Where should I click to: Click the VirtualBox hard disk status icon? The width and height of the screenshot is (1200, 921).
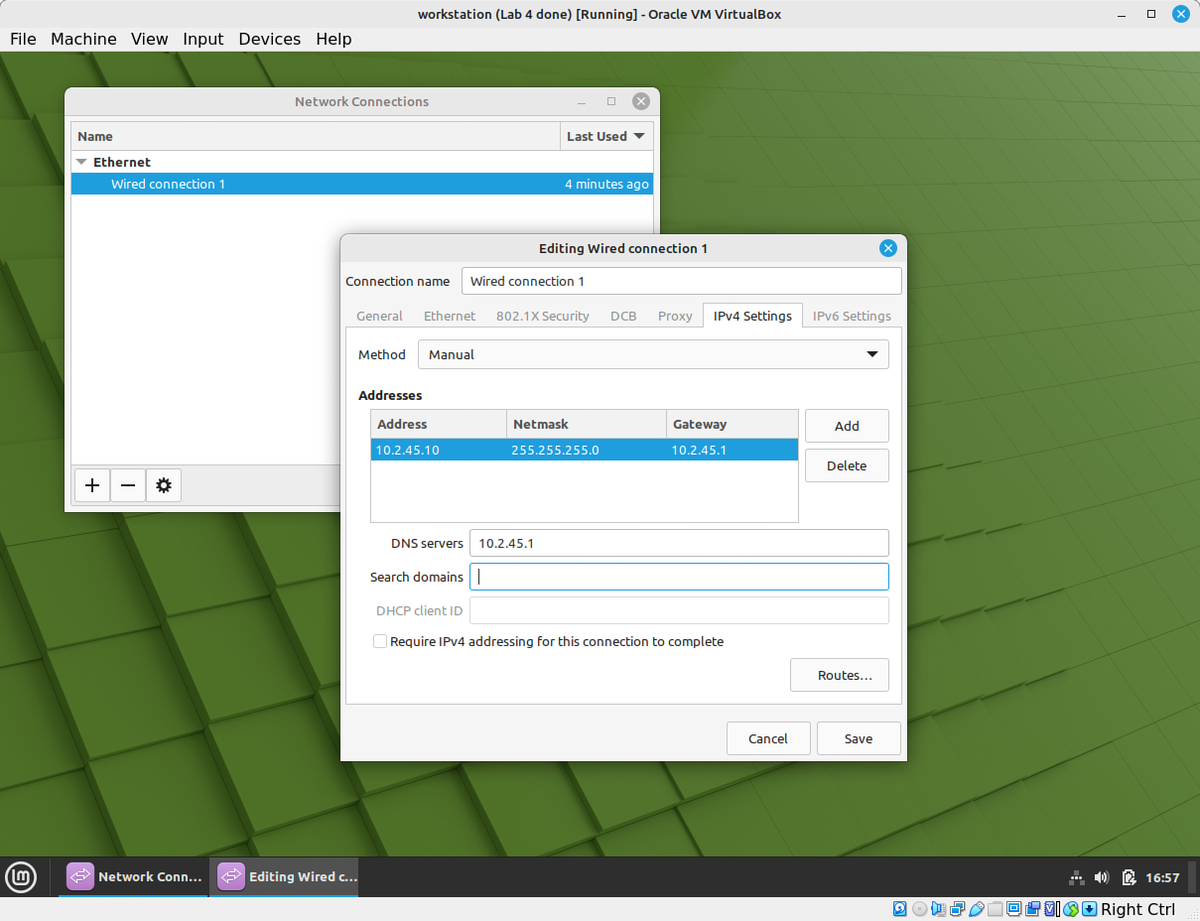click(x=900, y=909)
